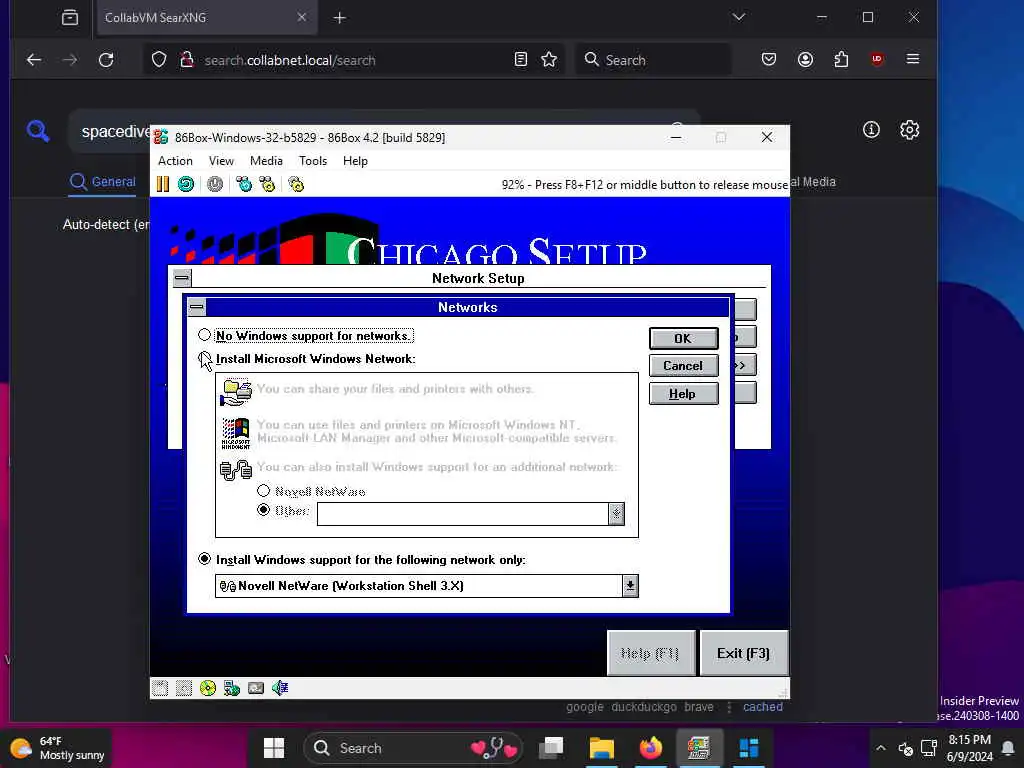Show hidden system tray icons chevron
The width and height of the screenshot is (1024, 768).
point(881,748)
